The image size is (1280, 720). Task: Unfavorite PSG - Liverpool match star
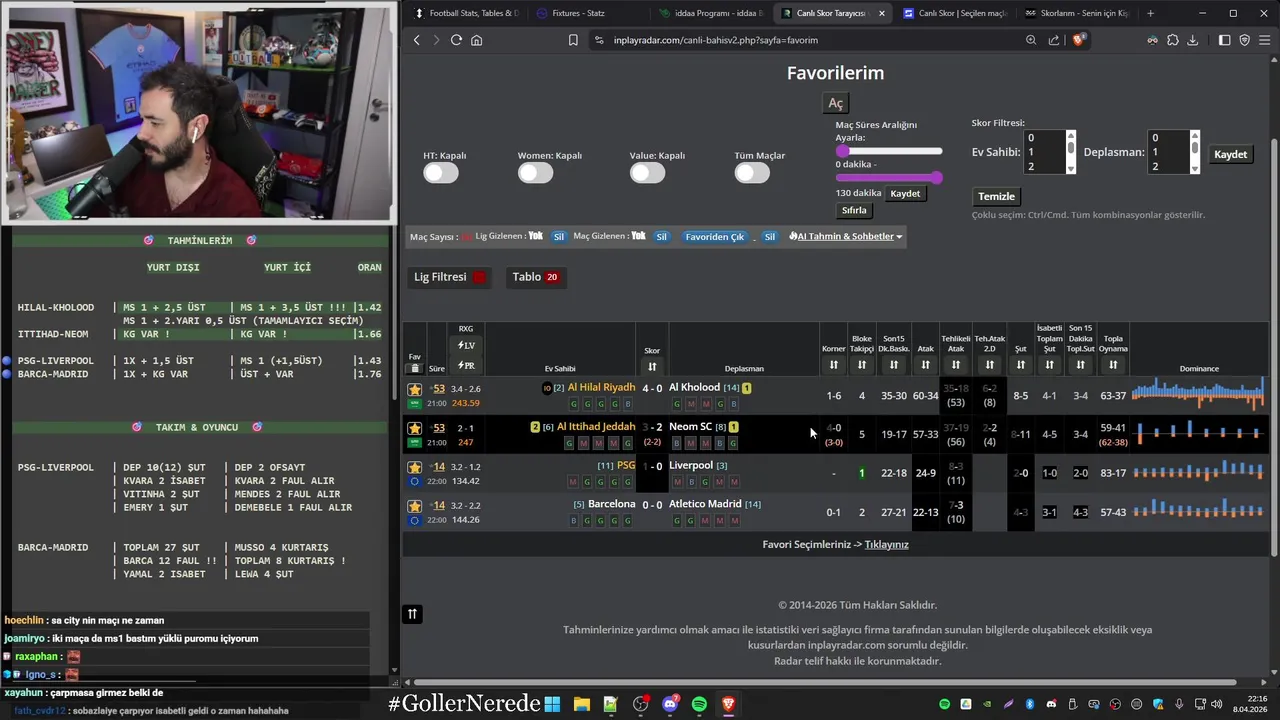tap(415, 467)
